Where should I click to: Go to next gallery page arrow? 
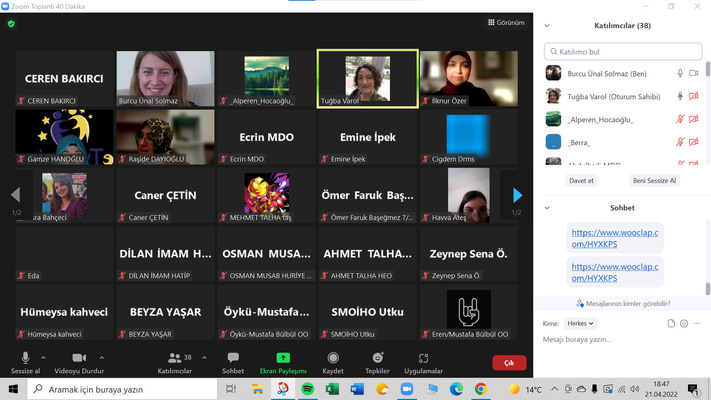pyautogui.click(x=517, y=195)
